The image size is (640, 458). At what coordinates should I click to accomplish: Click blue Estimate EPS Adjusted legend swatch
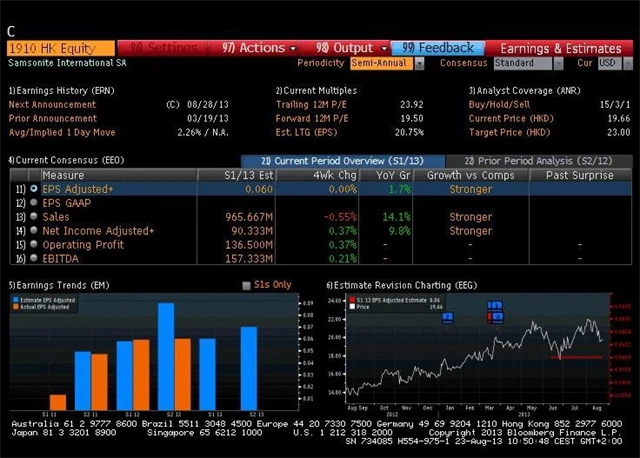click(16, 300)
